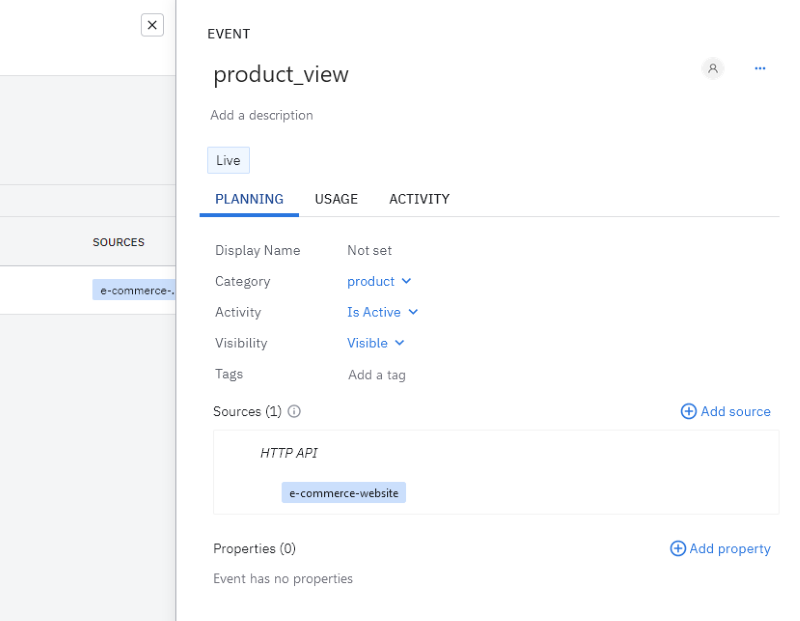Open the Visibility dropdown showing Visible
Screen dimensions: 800x621
pos(376,343)
